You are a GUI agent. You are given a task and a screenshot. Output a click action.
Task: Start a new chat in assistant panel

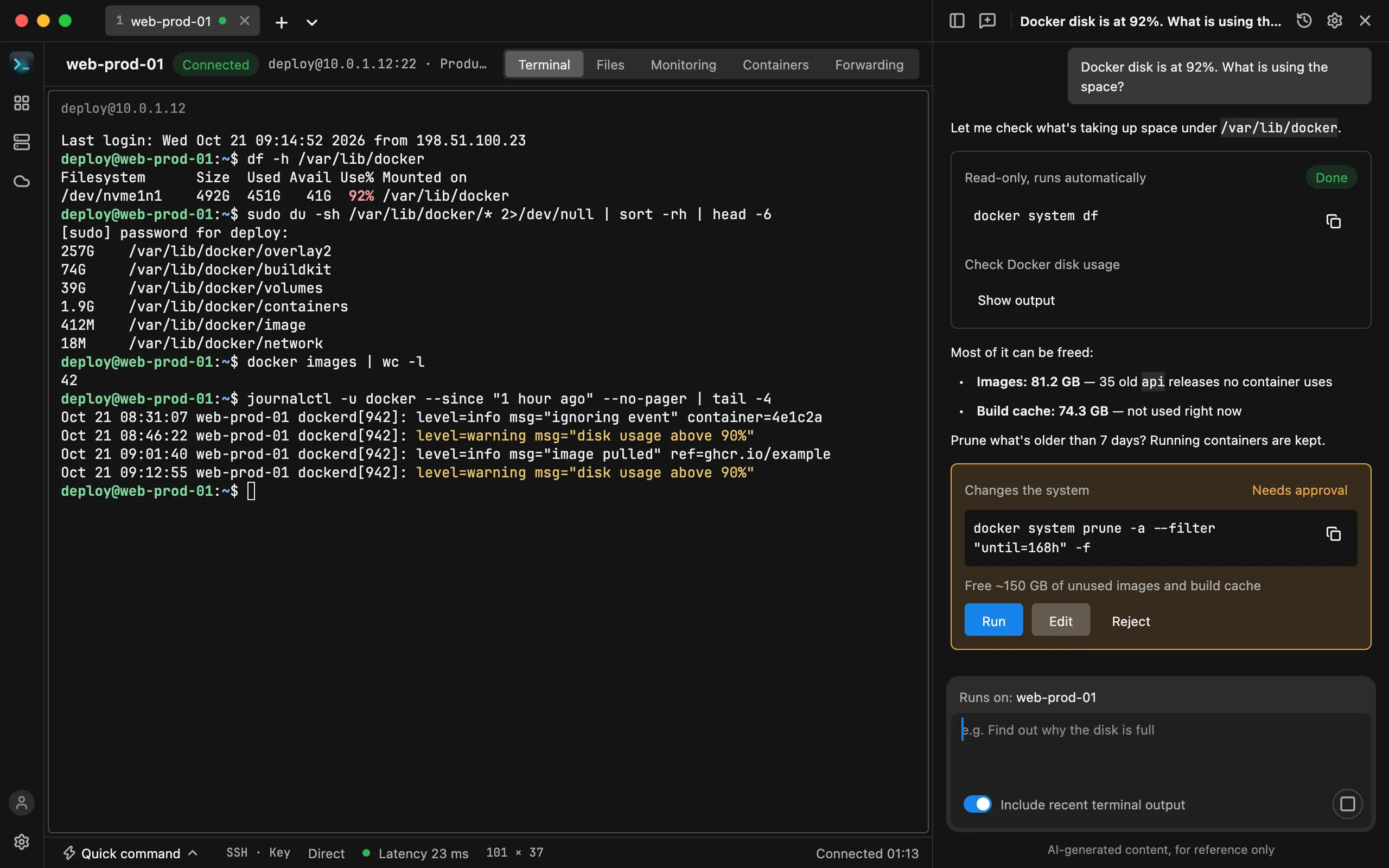tap(987, 21)
